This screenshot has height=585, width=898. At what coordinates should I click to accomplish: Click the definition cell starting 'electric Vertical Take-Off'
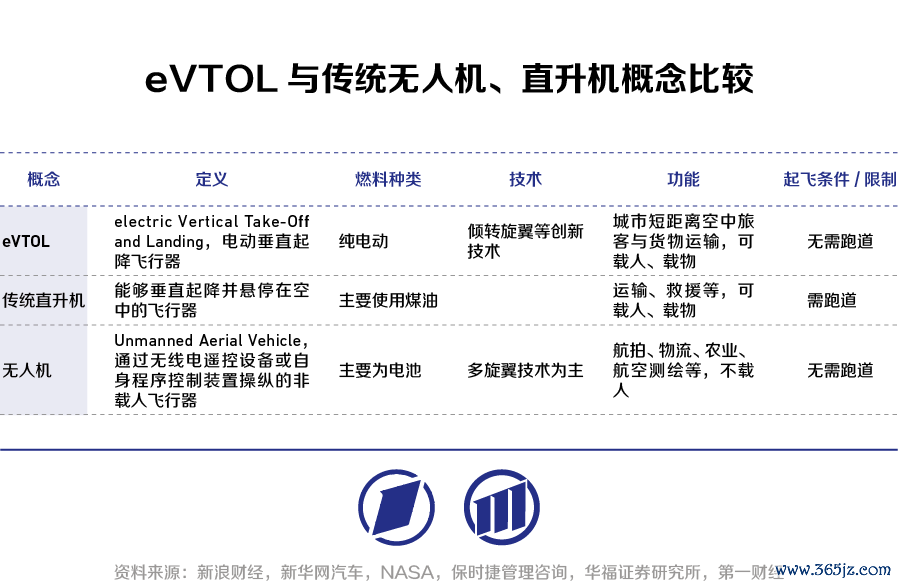212,241
